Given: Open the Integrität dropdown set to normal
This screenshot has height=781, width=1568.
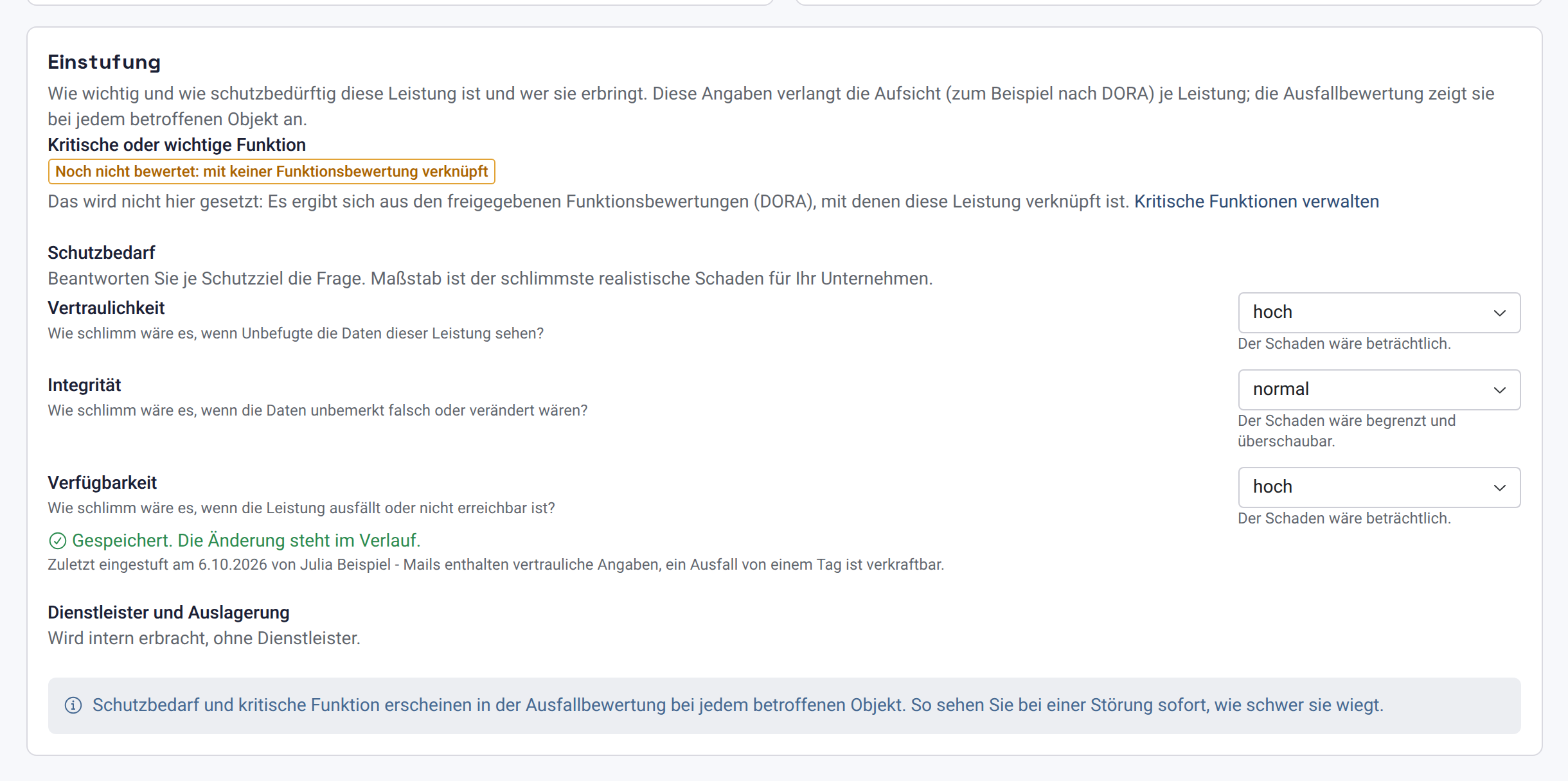Looking at the screenshot, I should coord(1379,390).
